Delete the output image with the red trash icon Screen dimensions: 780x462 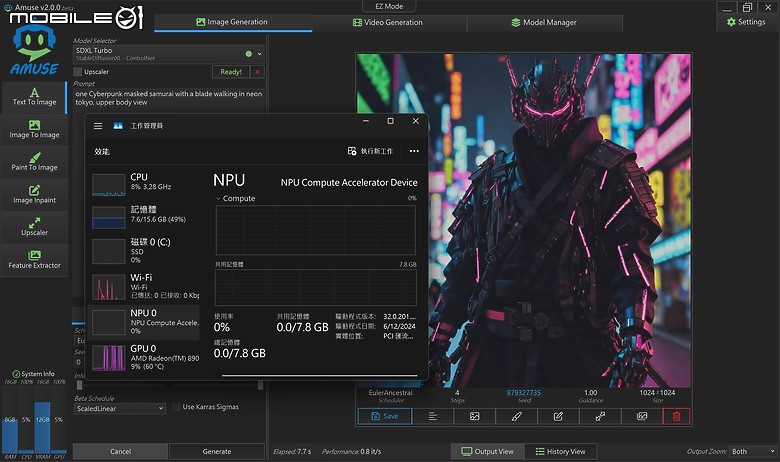(677, 416)
